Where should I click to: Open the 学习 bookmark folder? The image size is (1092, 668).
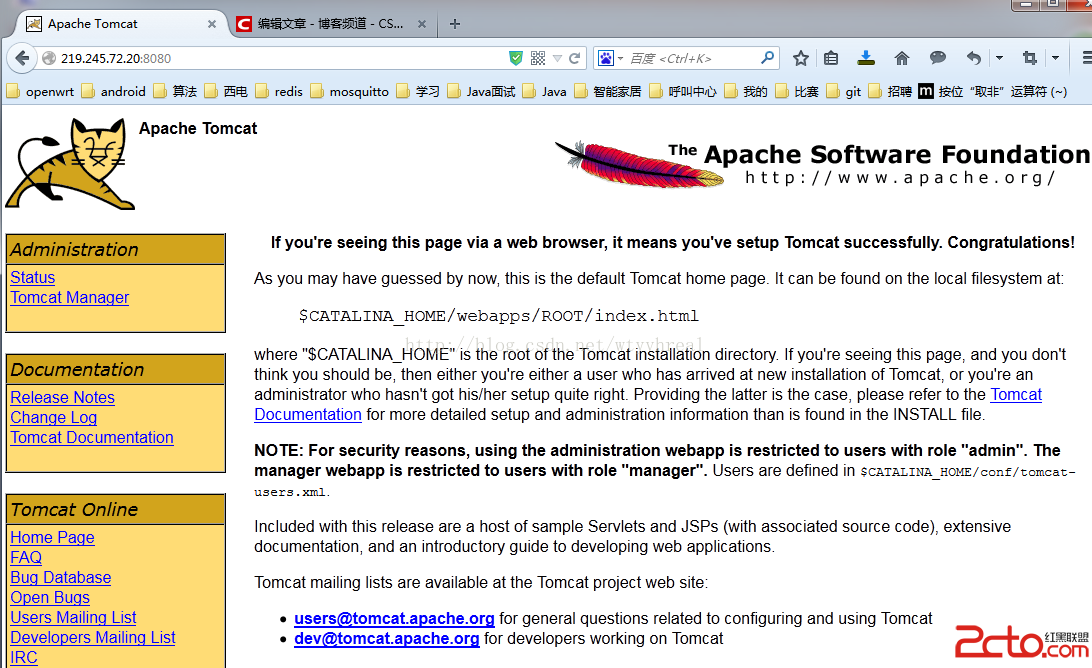[419, 91]
